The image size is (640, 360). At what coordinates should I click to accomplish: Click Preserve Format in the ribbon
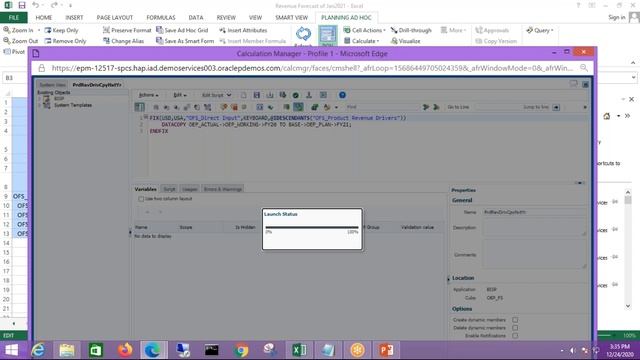(x=127, y=30)
